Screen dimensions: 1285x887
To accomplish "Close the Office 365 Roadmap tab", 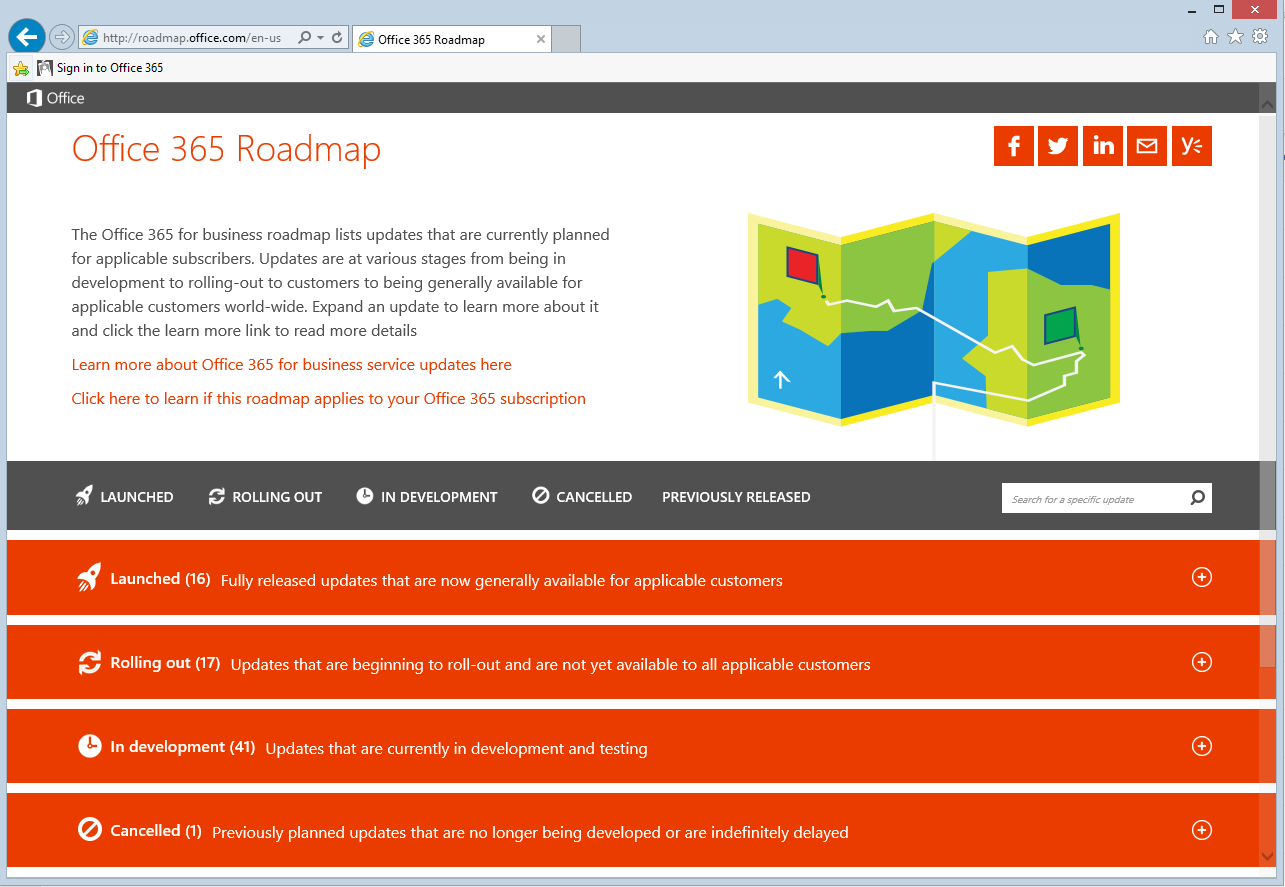I will [541, 40].
